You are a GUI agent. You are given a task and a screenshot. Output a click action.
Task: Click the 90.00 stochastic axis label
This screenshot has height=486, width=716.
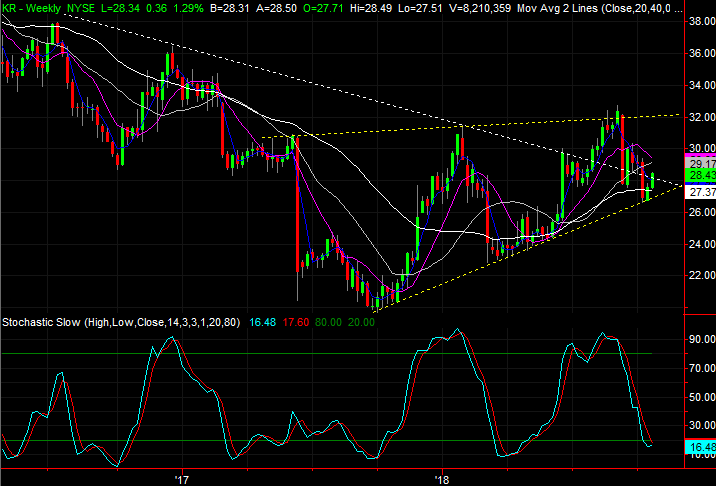700,340
